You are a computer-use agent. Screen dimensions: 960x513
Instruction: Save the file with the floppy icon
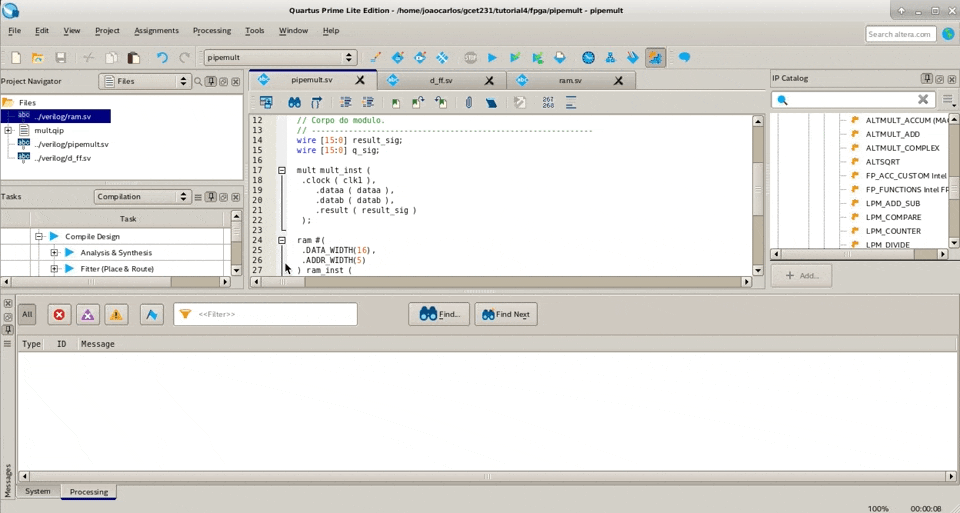[x=61, y=58]
